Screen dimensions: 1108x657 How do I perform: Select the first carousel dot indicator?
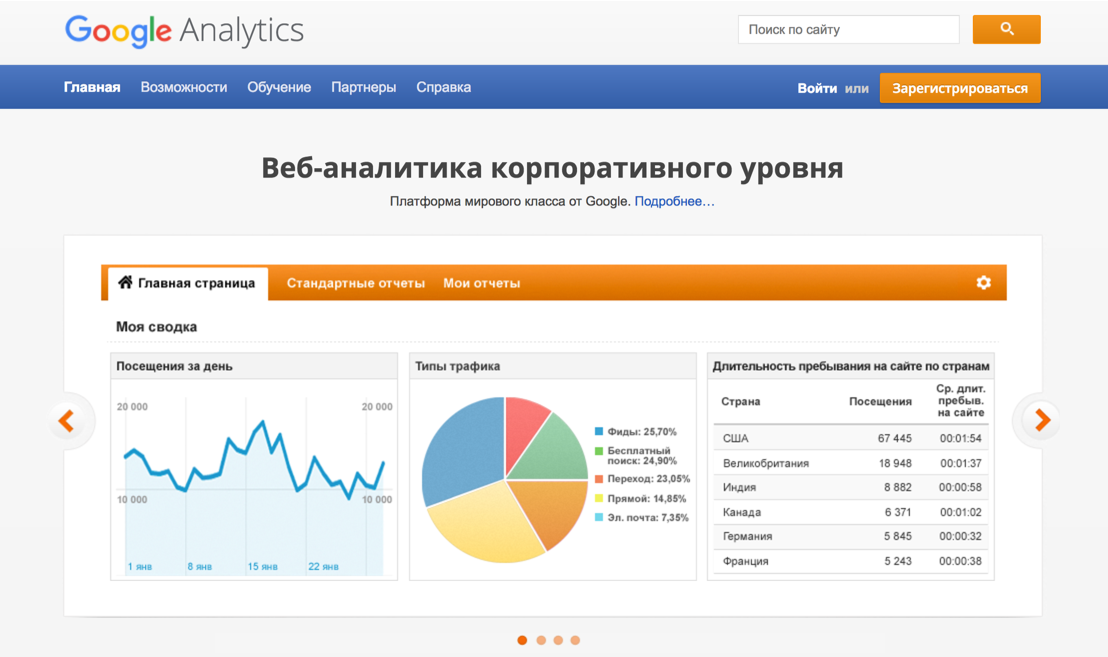[x=522, y=640]
